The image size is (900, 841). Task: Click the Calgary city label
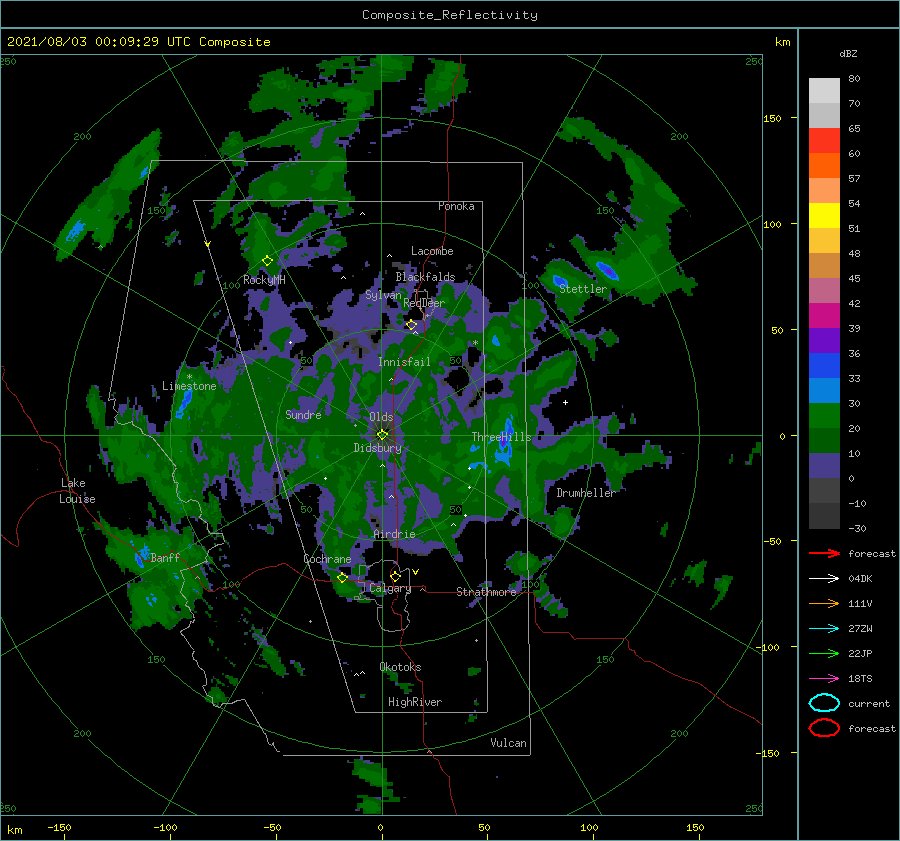click(x=390, y=588)
